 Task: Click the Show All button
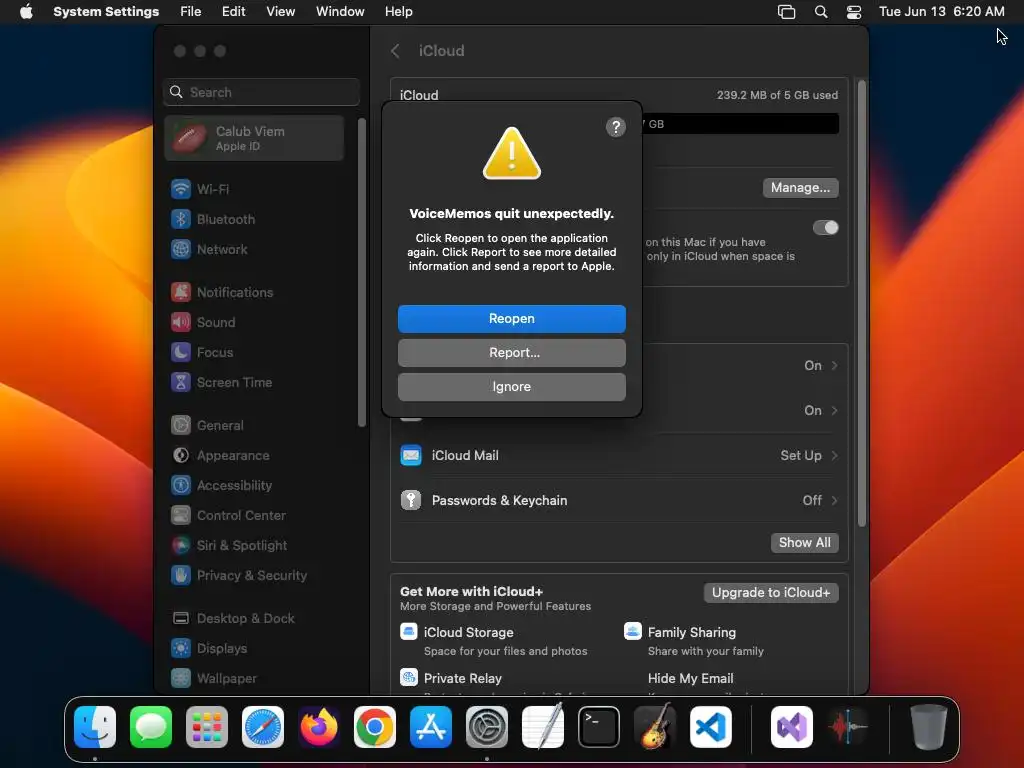point(804,543)
